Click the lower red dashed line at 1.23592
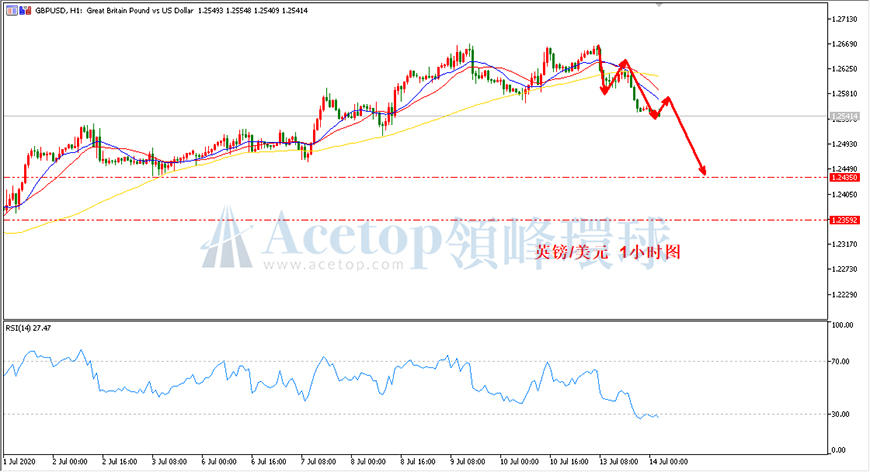Image resolution: width=870 pixels, height=472 pixels. pyautogui.click(x=416, y=220)
